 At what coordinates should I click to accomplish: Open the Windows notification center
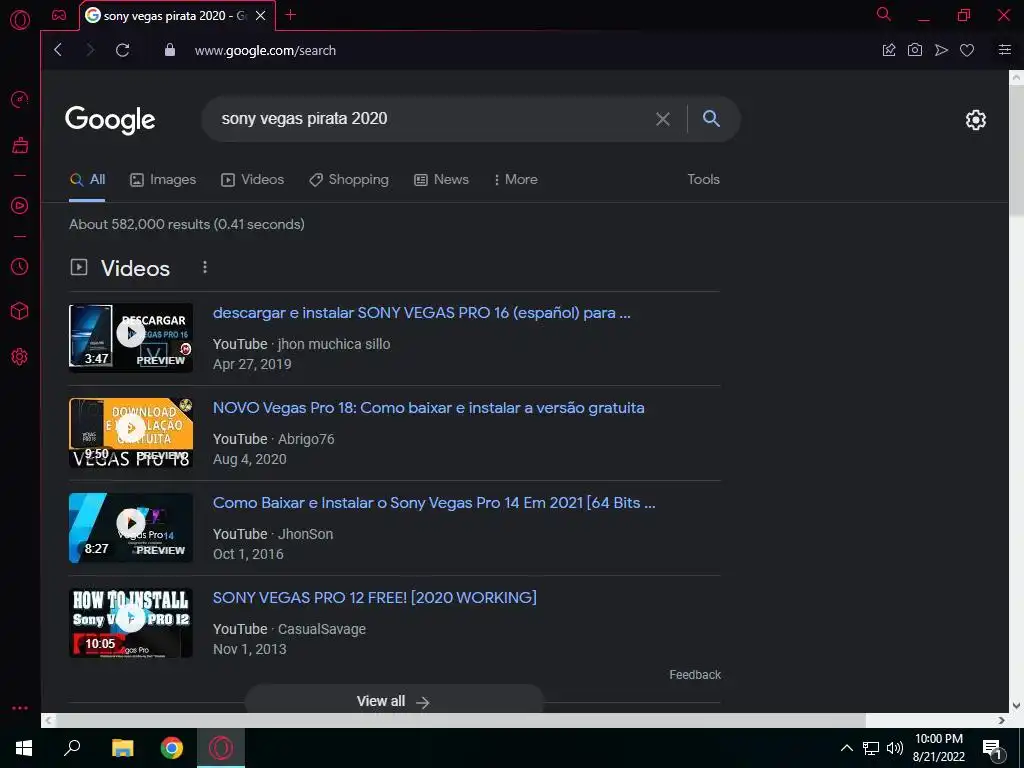click(992, 750)
